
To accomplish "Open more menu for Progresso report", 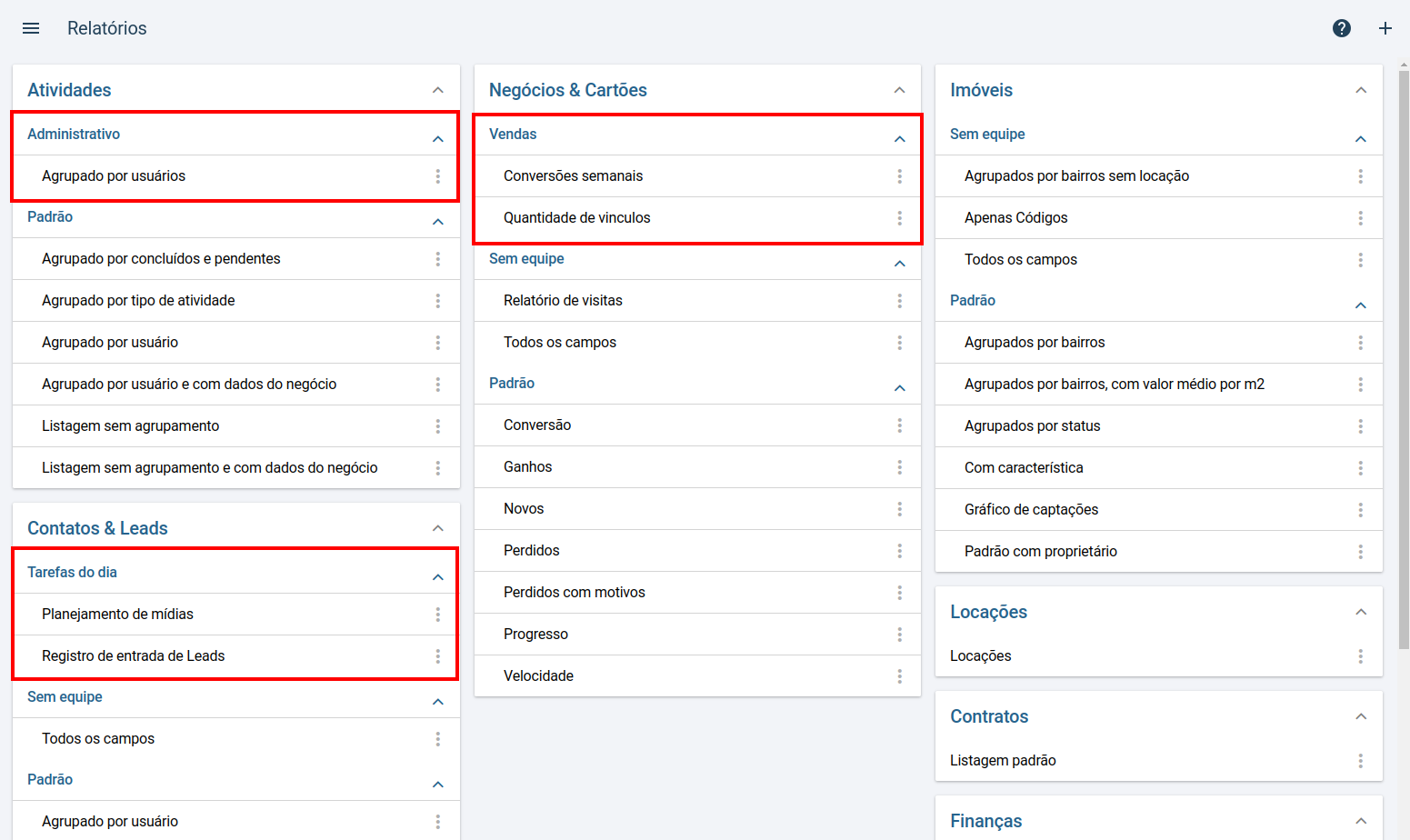I will (x=900, y=635).
